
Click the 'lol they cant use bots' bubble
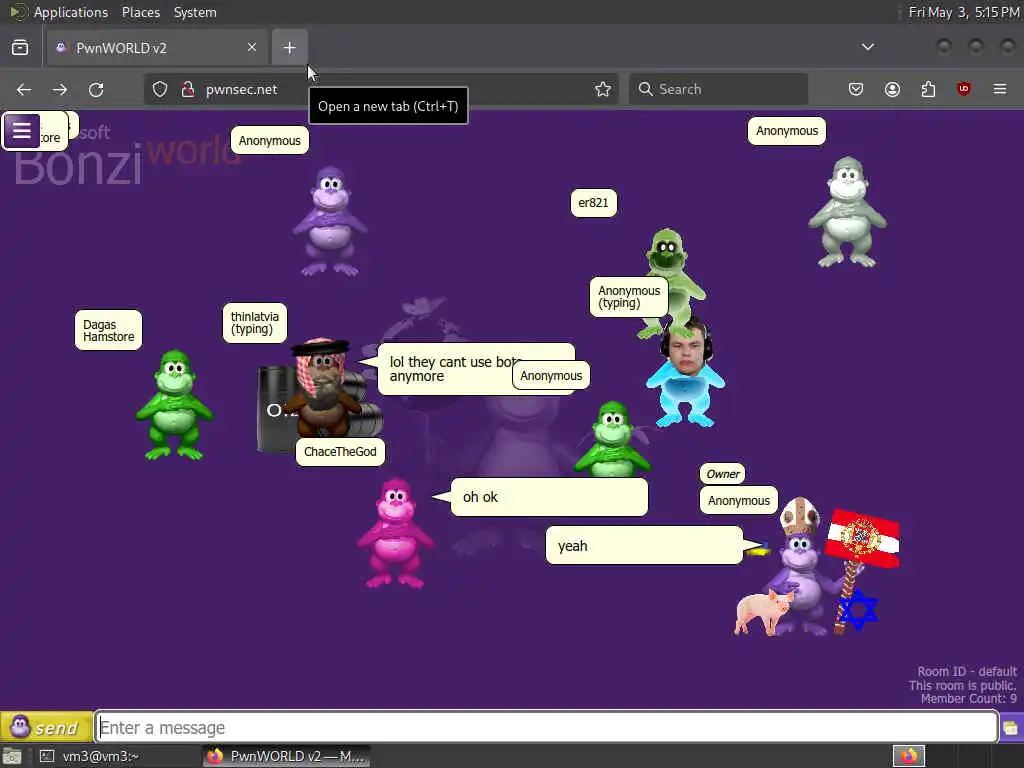click(x=451, y=370)
